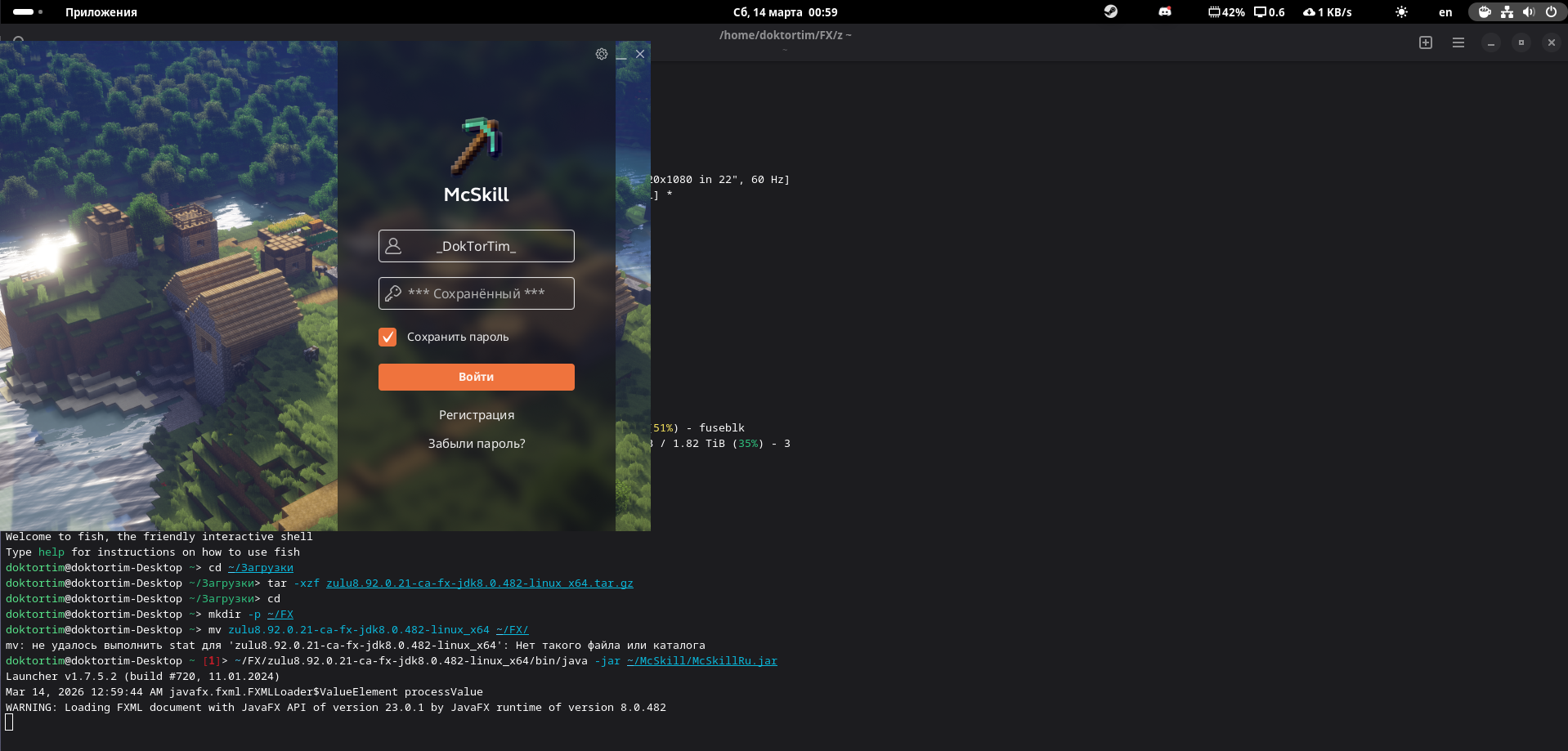Viewport: 1568px width, 751px height.
Task: Click the red [1] exit status in the prompt
Action: (212, 661)
